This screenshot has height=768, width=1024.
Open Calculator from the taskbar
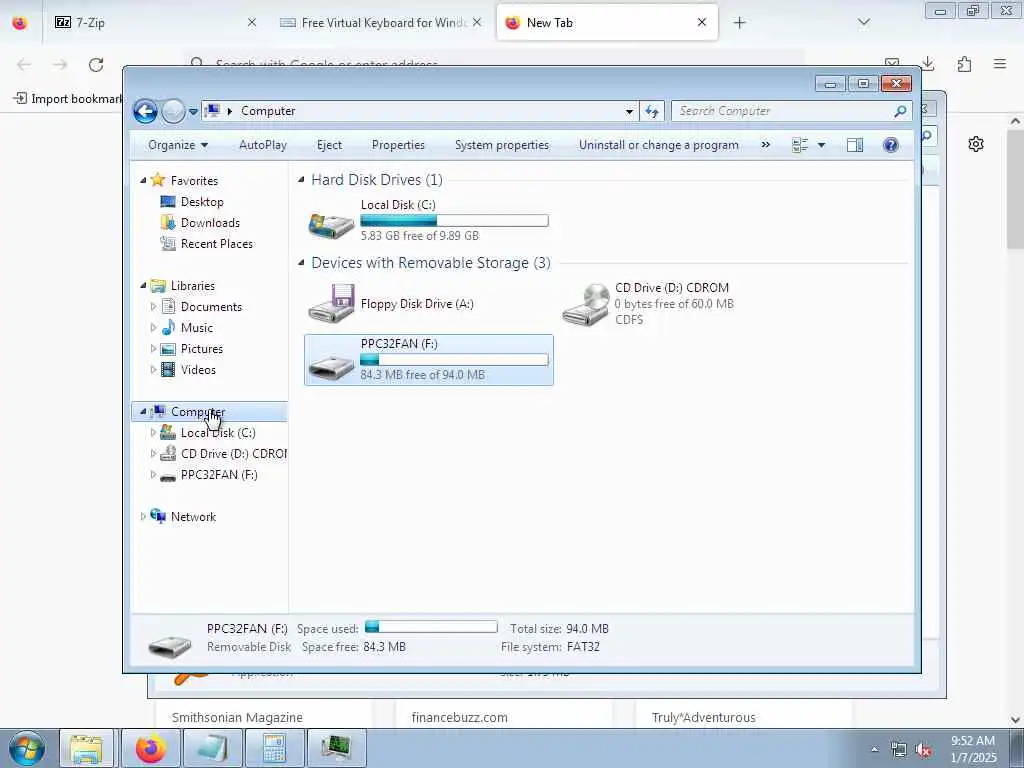click(x=274, y=748)
